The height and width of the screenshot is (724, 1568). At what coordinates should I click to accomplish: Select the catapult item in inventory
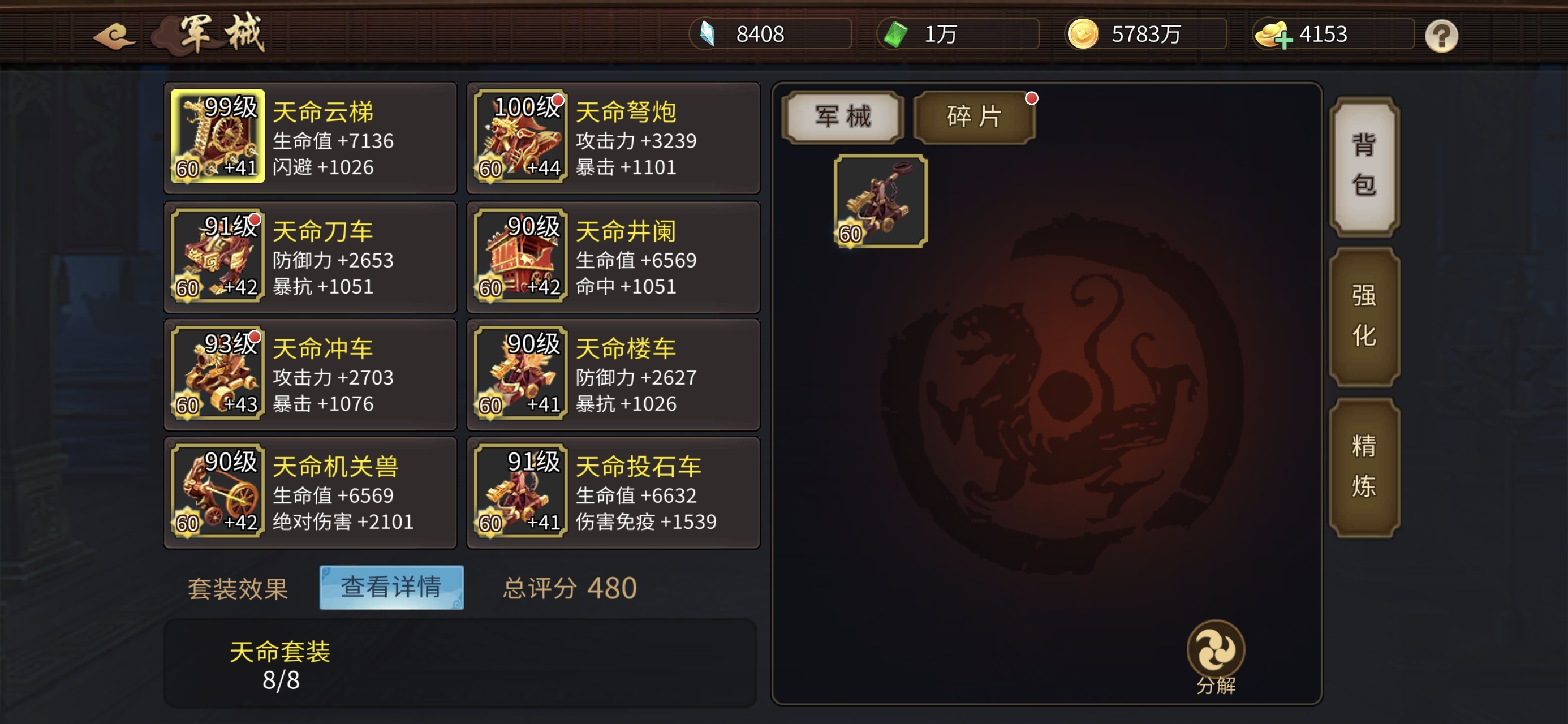[880, 201]
